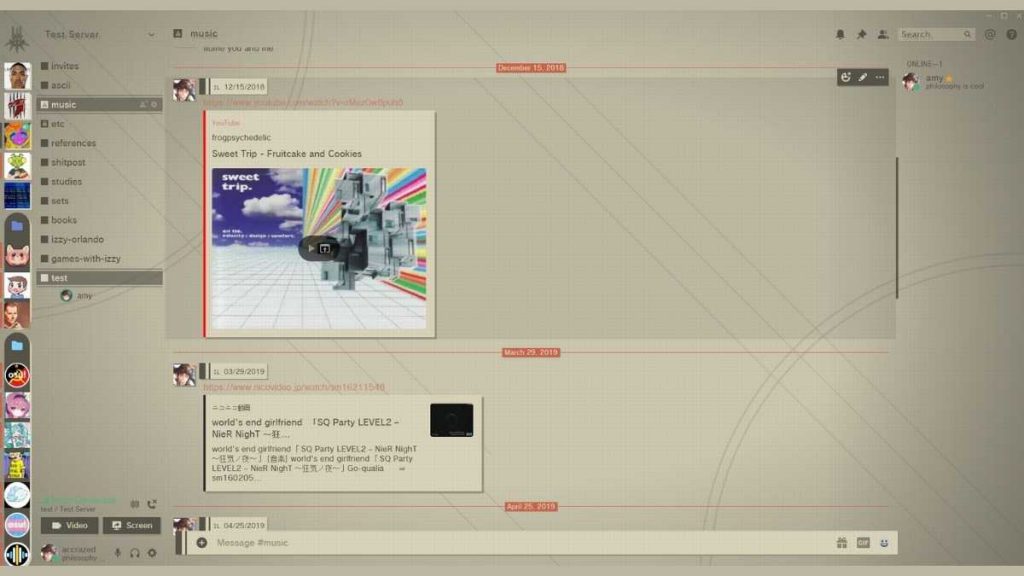This screenshot has width=1024, height=576.
Task: Open User Settings gear
Action: (152, 553)
